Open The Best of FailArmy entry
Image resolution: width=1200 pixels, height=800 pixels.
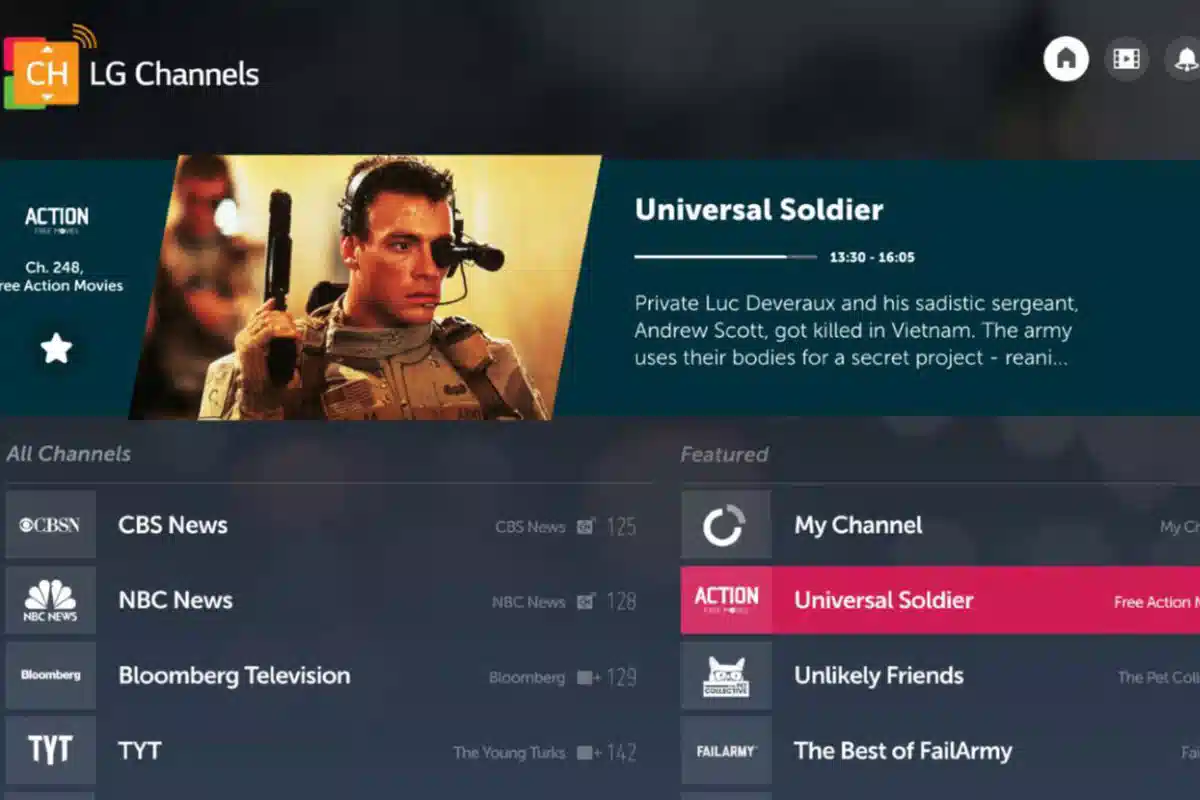tap(940, 750)
